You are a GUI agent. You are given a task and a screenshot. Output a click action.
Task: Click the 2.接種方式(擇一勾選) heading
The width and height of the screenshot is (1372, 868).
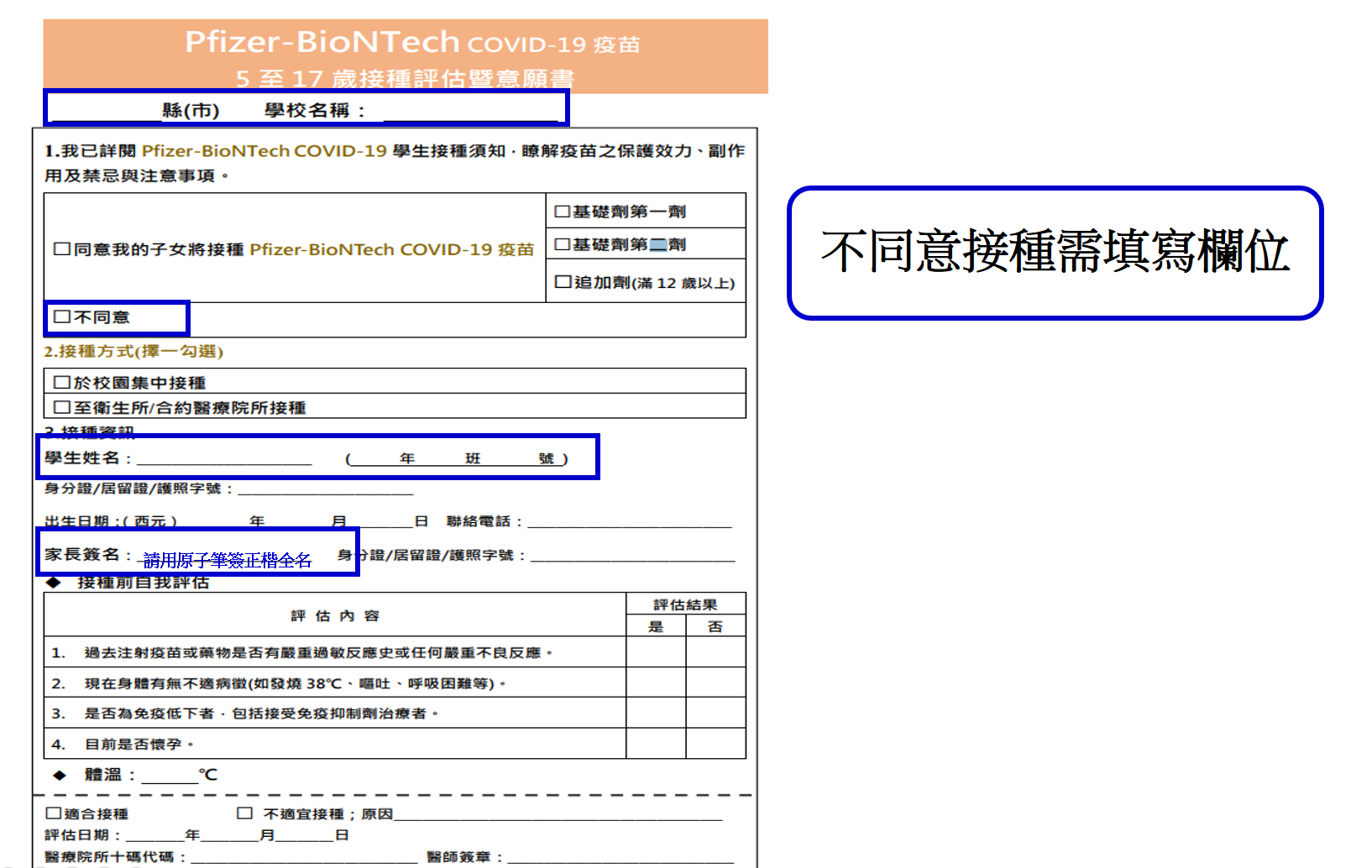(x=134, y=351)
